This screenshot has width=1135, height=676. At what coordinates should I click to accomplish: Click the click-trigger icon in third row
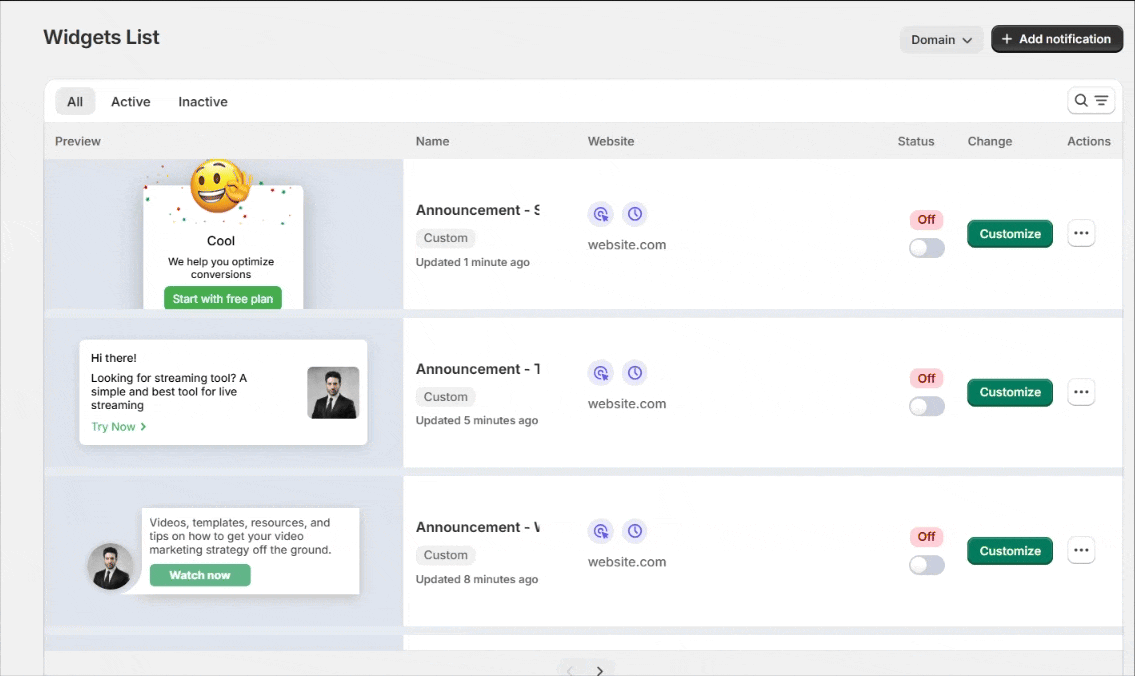point(600,531)
